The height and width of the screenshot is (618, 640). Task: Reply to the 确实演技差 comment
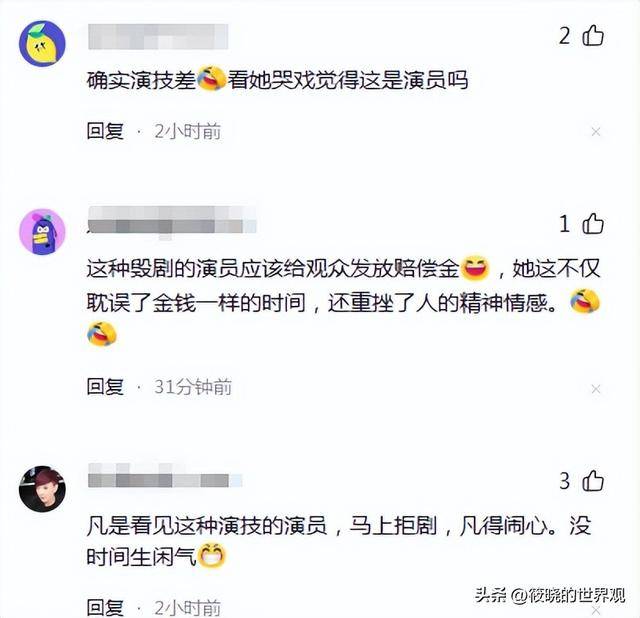(105, 131)
